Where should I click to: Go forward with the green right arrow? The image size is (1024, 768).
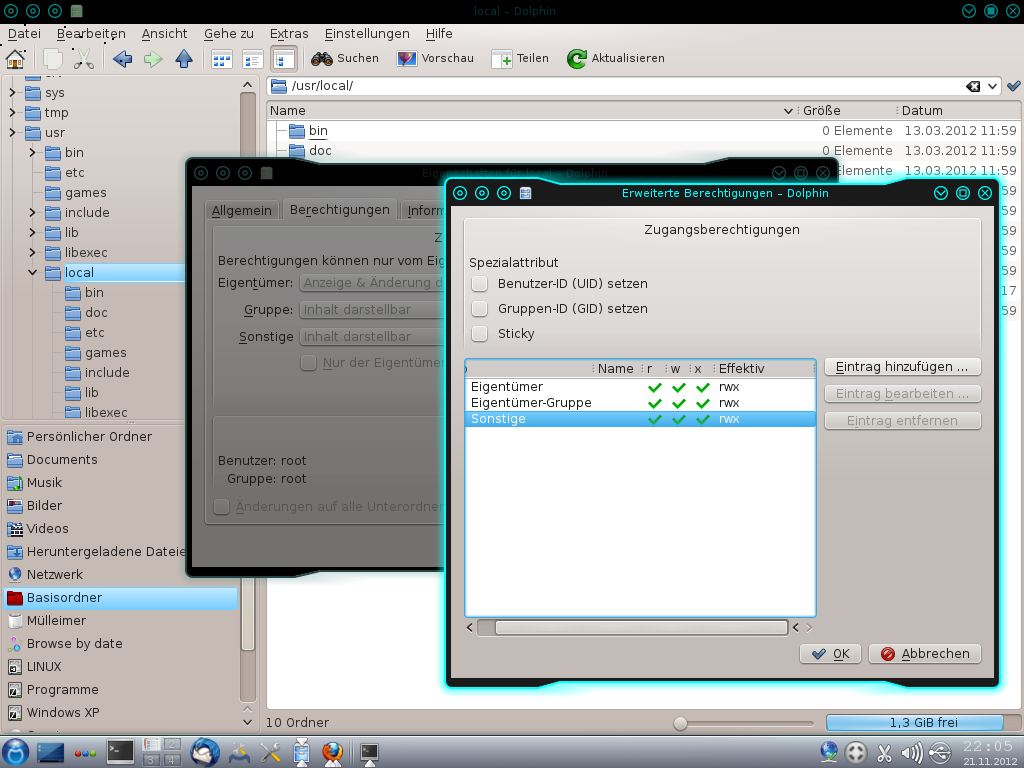[x=153, y=59]
